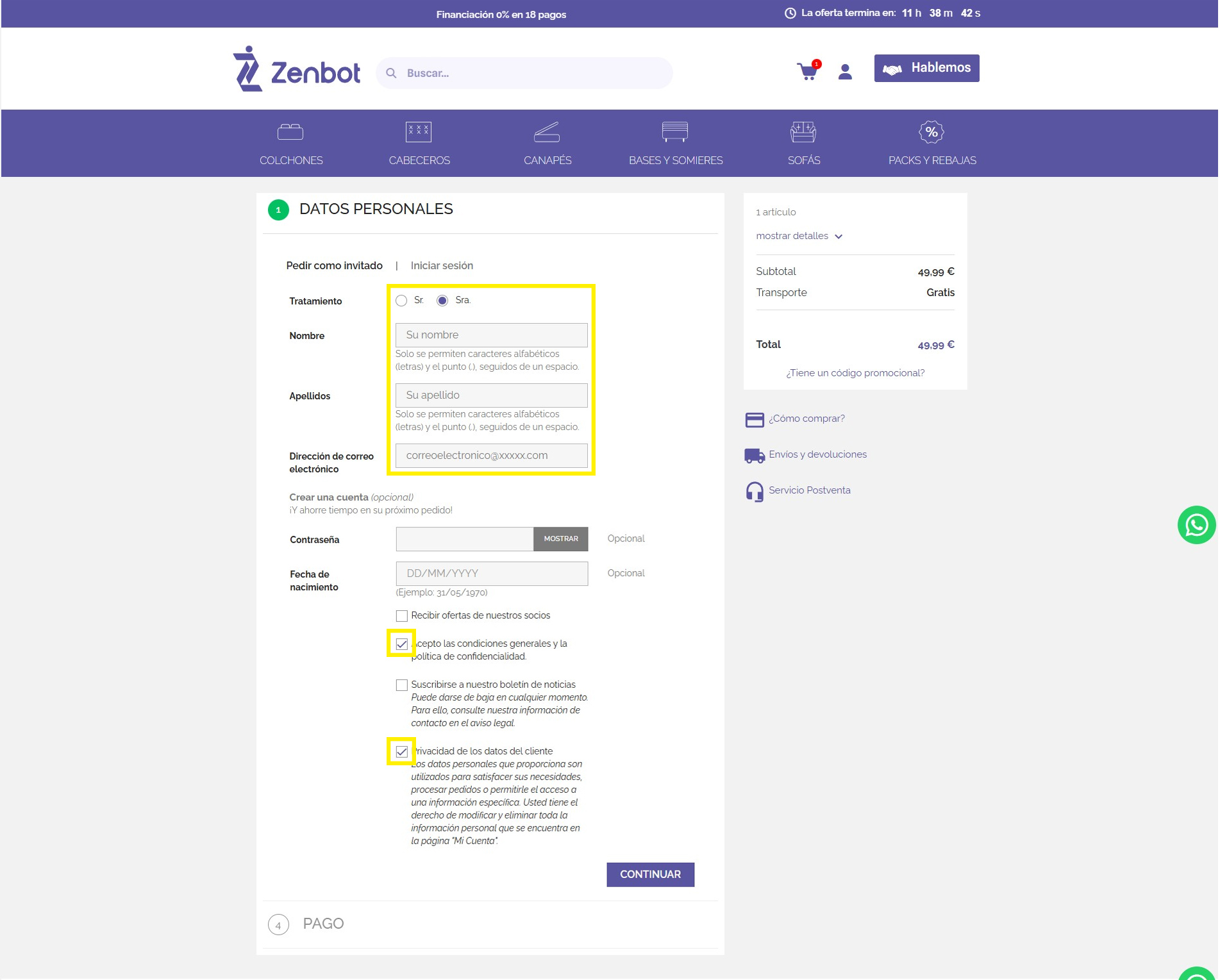Click the user account icon
Viewport: 1220px width, 980px height.
pyautogui.click(x=845, y=72)
